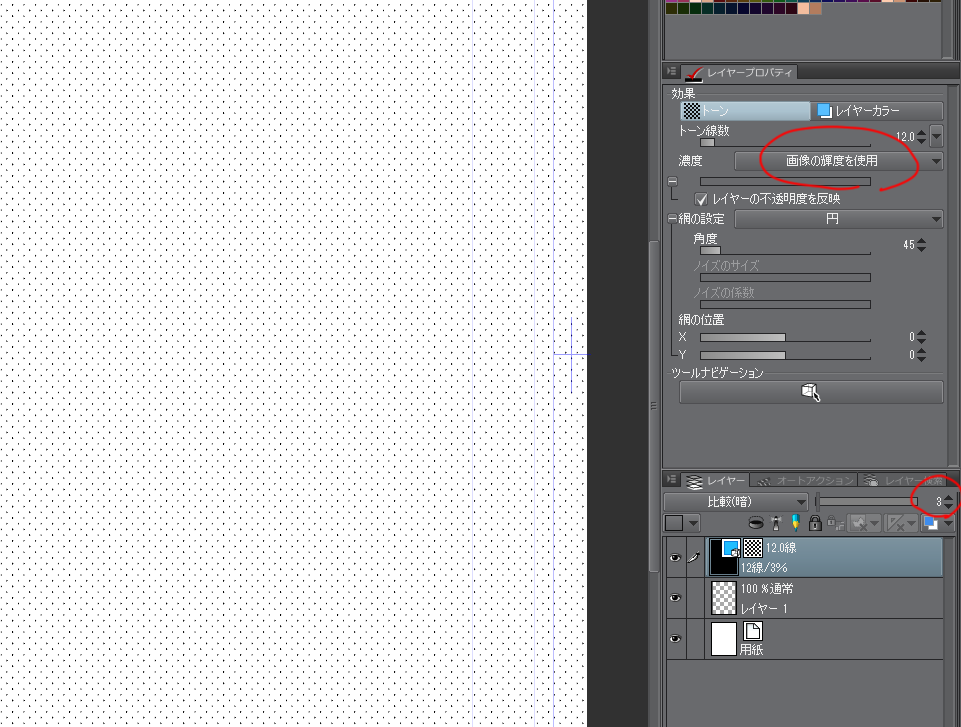The width and height of the screenshot is (961, 727).
Task: Switch to the レイヤー tab
Action: click(x=718, y=481)
